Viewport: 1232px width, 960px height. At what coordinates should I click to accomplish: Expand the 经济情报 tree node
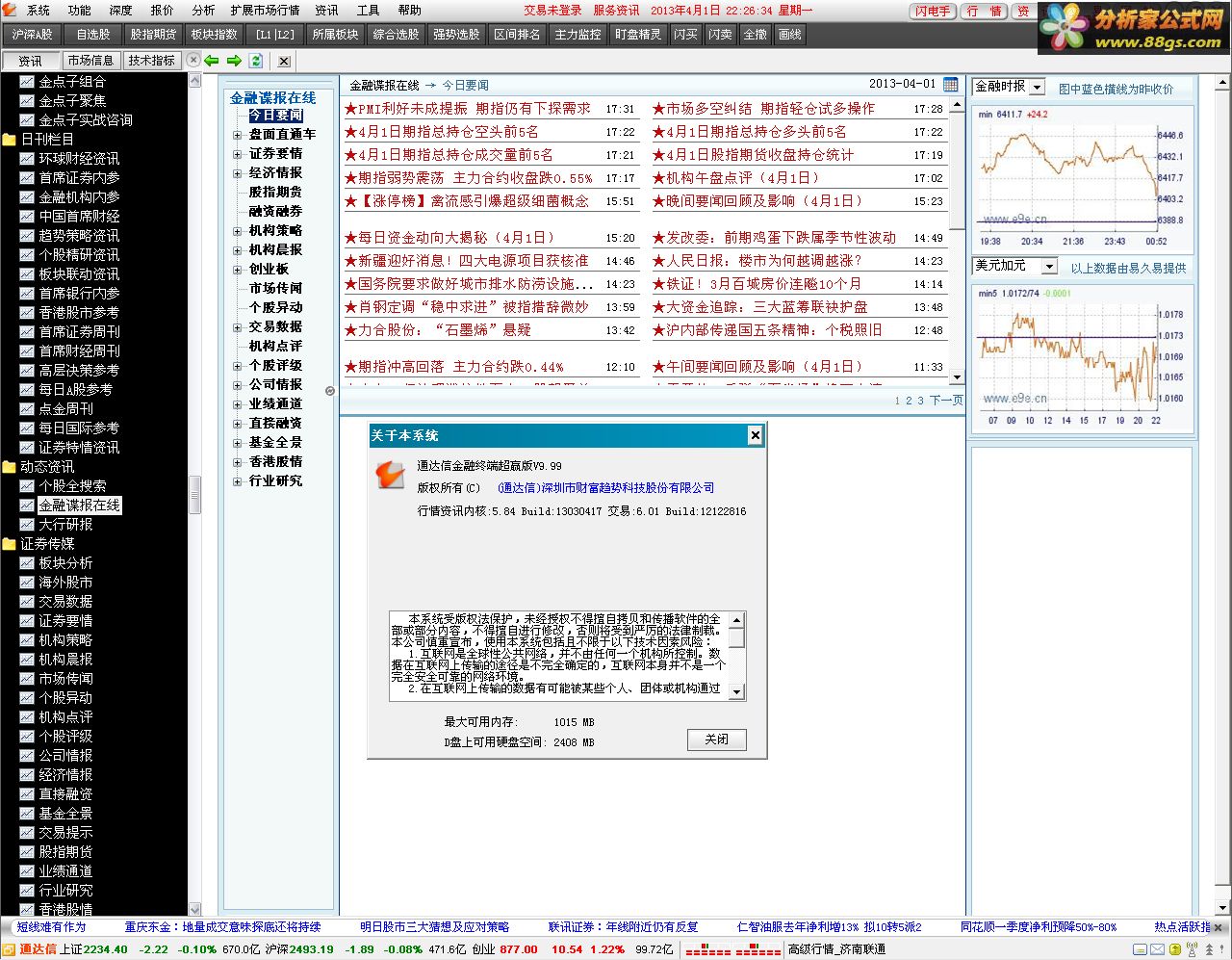coord(238,173)
